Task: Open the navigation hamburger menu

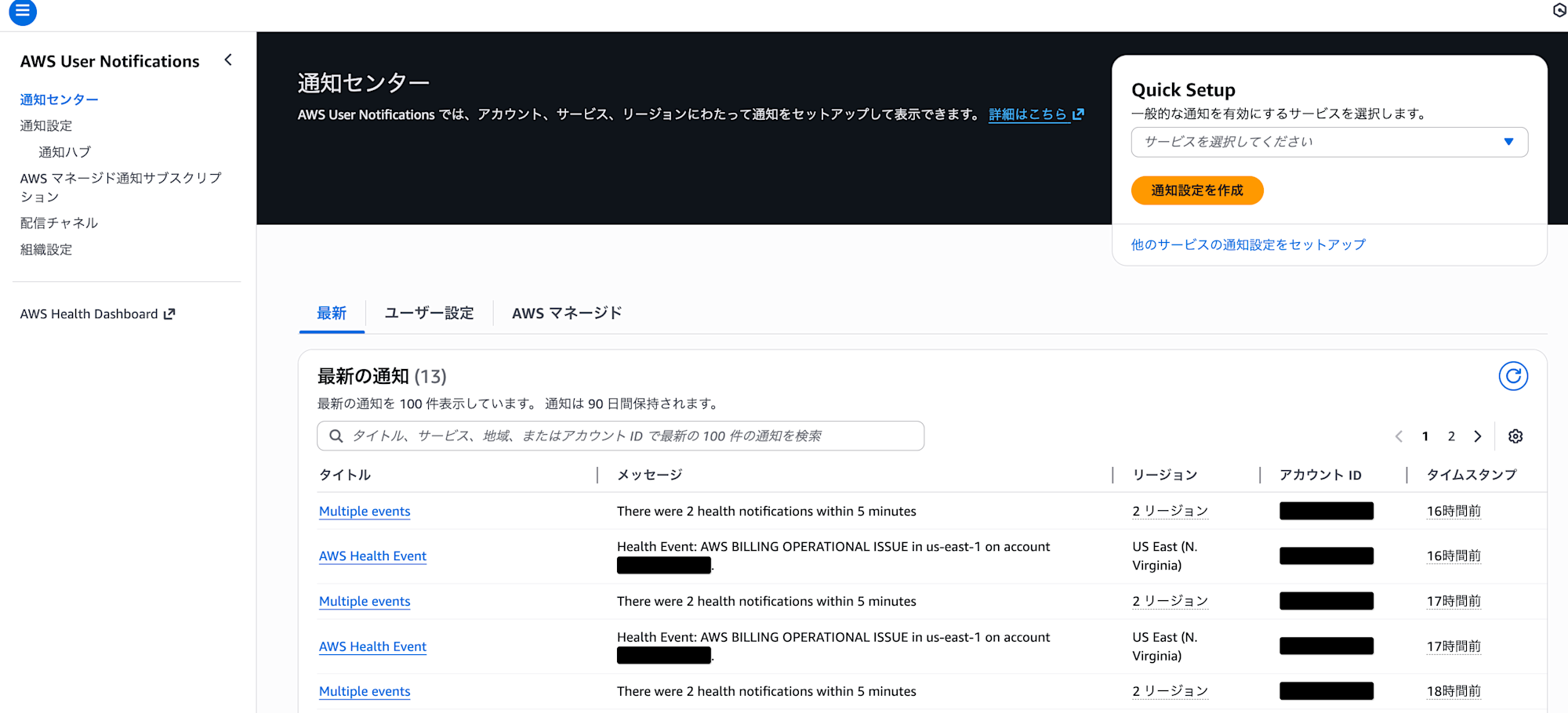Action: click(23, 13)
